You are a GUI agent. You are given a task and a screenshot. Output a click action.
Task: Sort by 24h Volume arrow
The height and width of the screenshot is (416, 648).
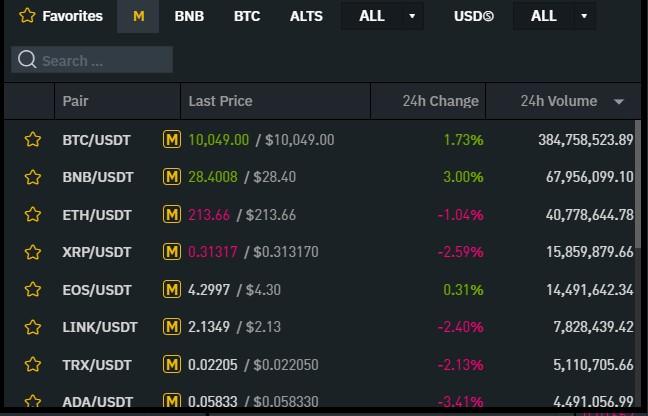point(619,102)
